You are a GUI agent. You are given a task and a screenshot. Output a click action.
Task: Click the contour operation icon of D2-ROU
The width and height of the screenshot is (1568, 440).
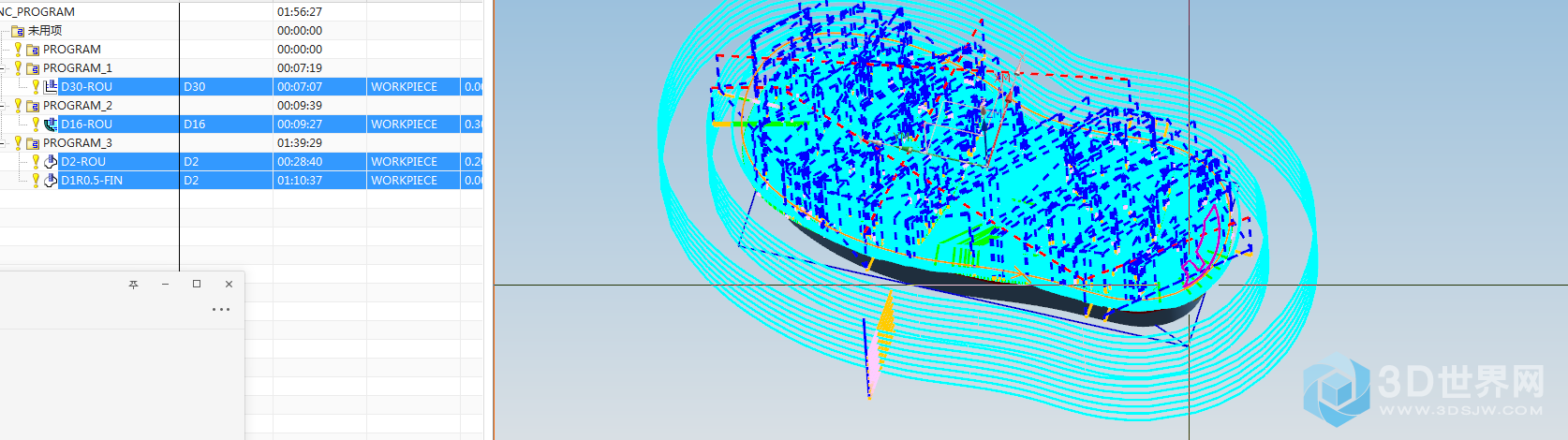pos(51,161)
